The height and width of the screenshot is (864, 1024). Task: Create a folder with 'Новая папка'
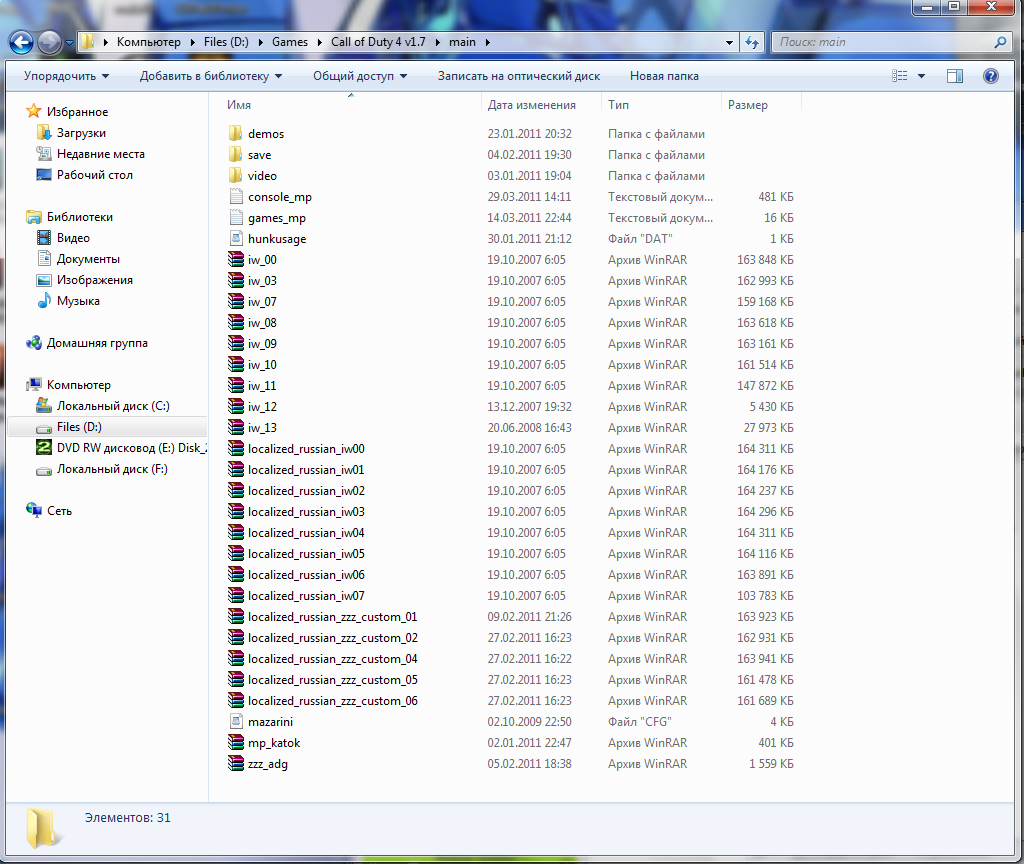(x=664, y=76)
